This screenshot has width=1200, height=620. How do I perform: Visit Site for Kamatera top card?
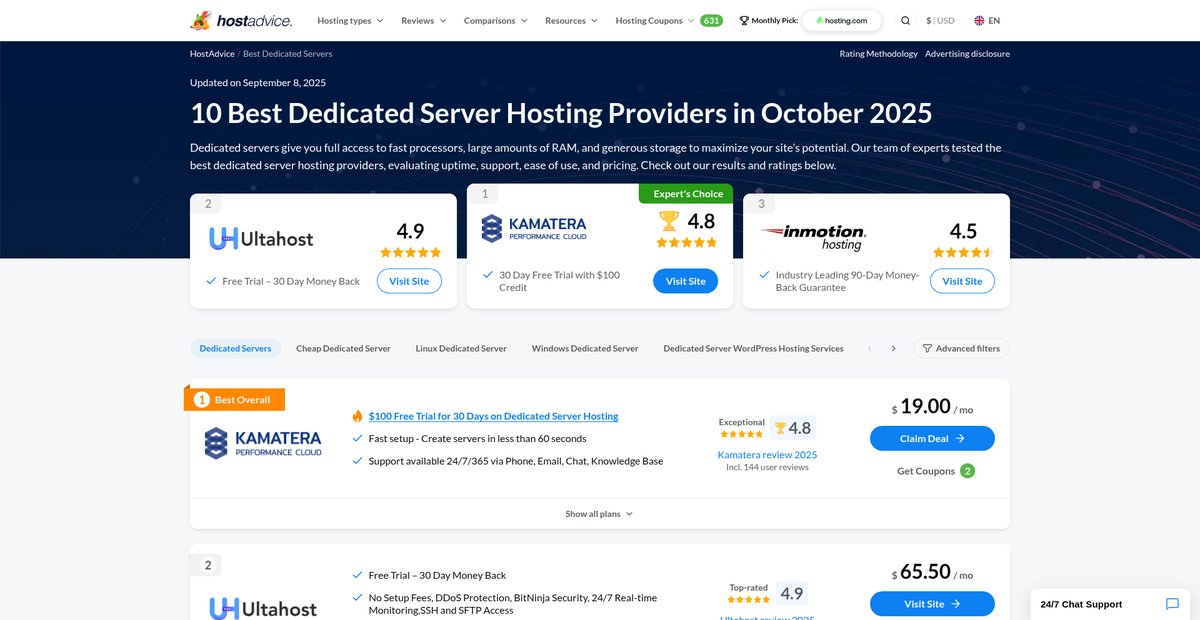(685, 281)
